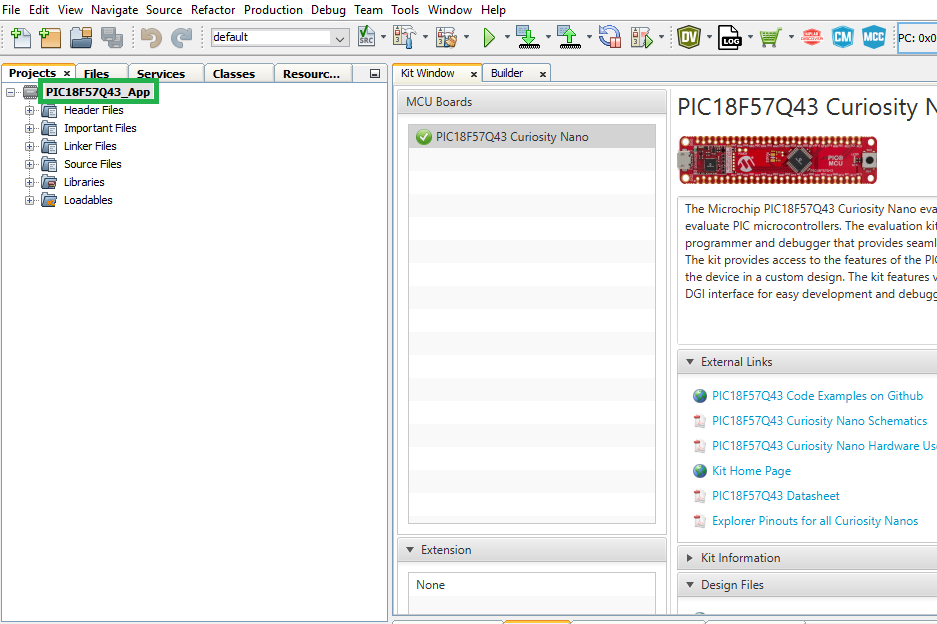937x624 pixels.
Task: Click the CM toolbar icon
Action: [843, 38]
